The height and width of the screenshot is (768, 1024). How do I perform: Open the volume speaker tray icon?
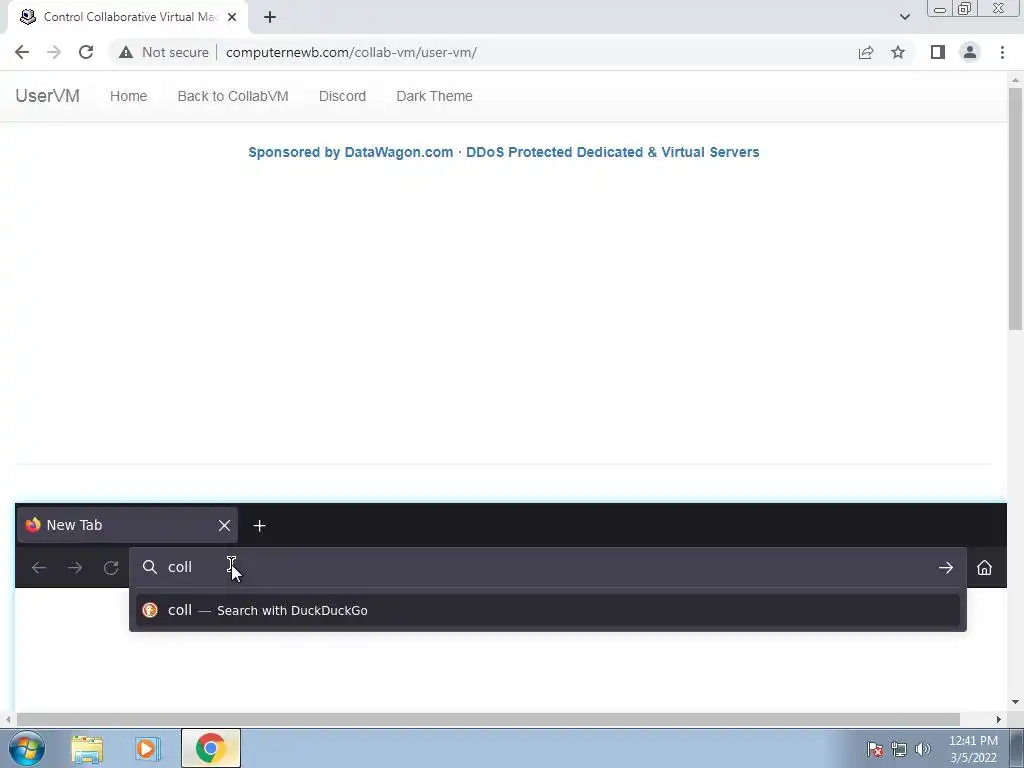coord(923,749)
